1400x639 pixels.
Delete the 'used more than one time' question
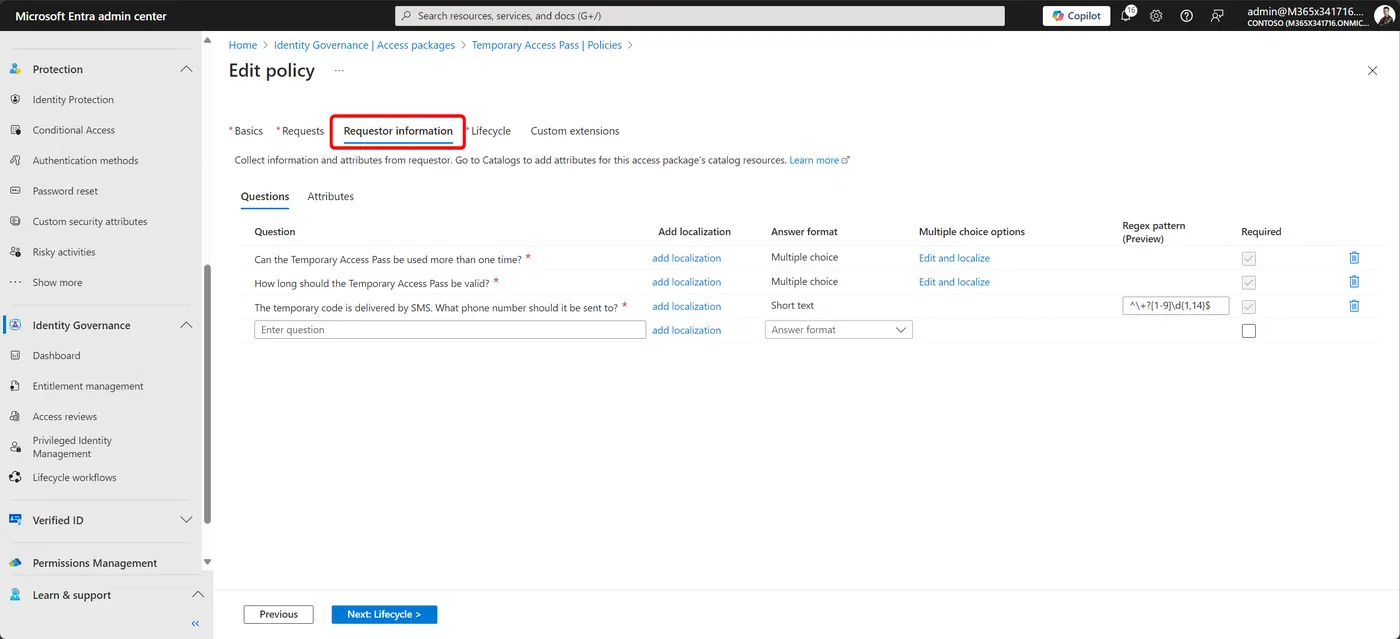pyautogui.click(x=1354, y=258)
